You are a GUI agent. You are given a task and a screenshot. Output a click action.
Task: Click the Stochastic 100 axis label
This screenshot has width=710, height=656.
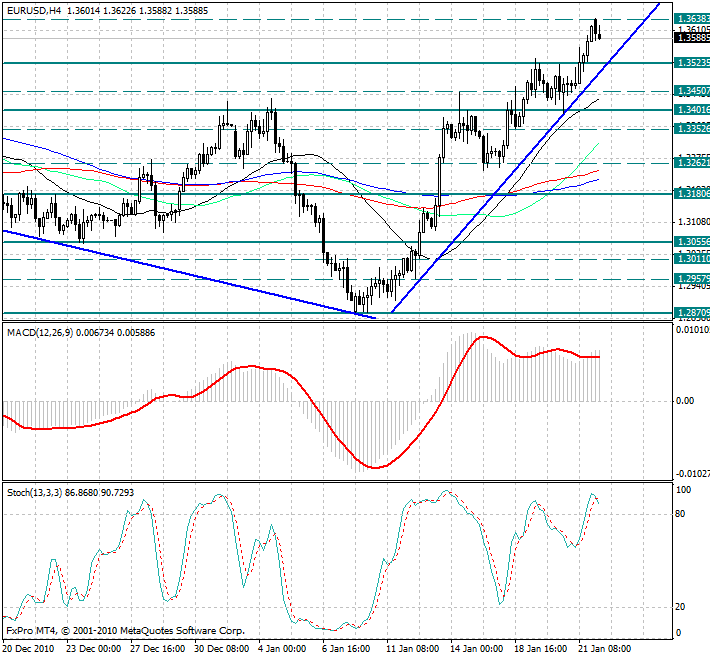tap(683, 490)
